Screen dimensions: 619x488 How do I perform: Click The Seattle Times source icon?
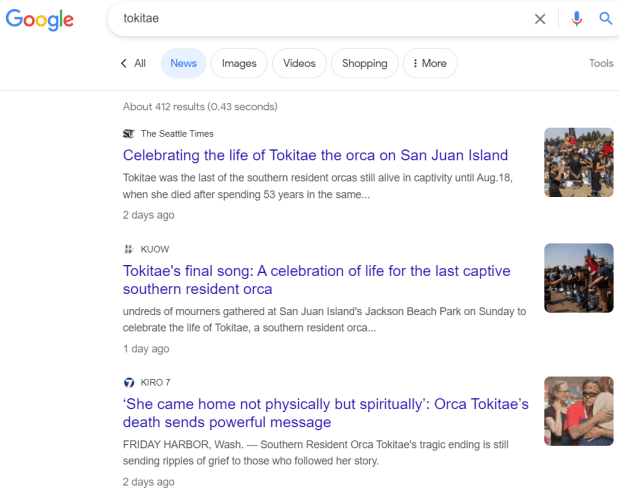pyautogui.click(x=128, y=133)
